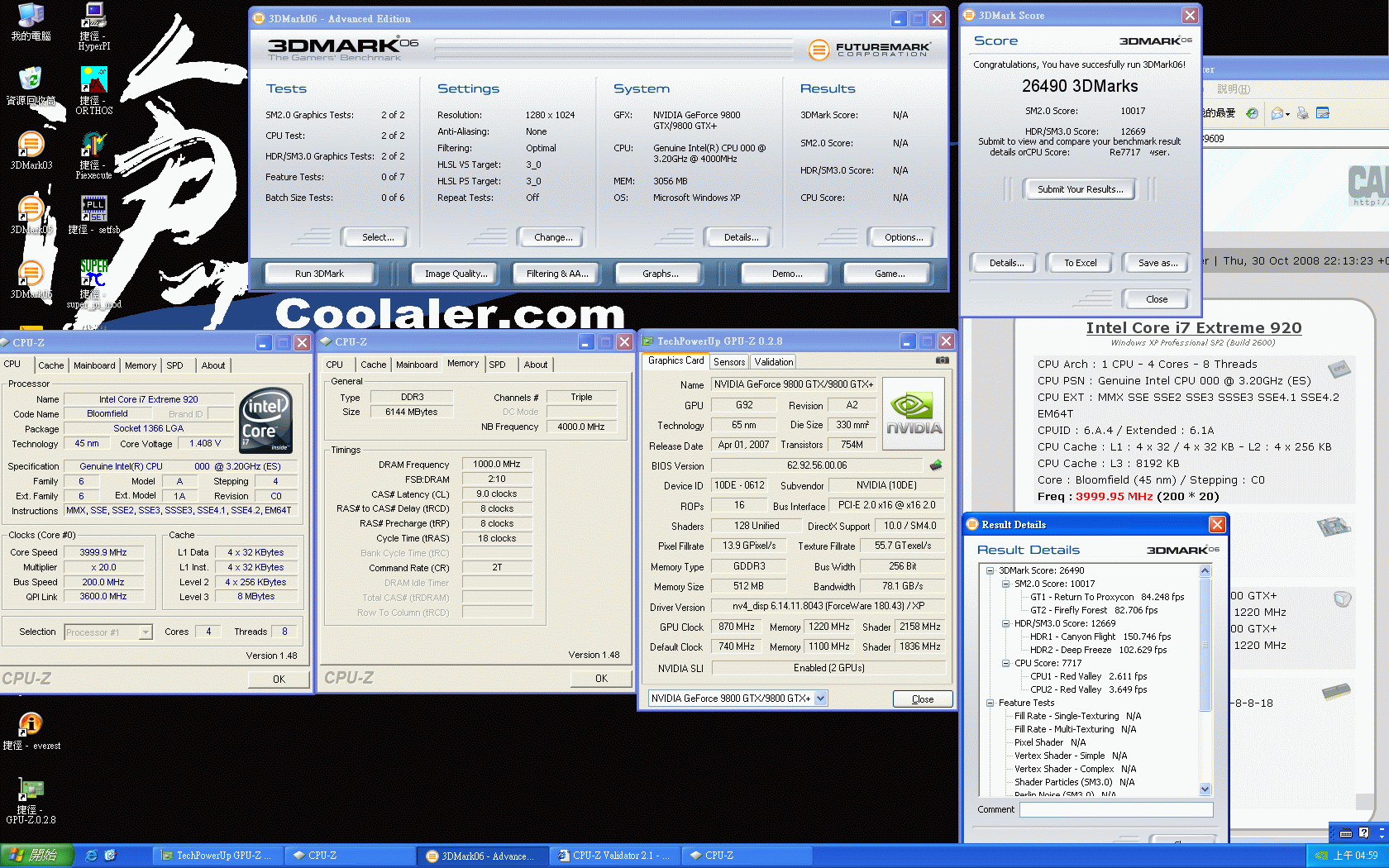Launch the 3DMark03 desktop shortcut
This screenshot has height=868, width=1389.
pos(31,150)
